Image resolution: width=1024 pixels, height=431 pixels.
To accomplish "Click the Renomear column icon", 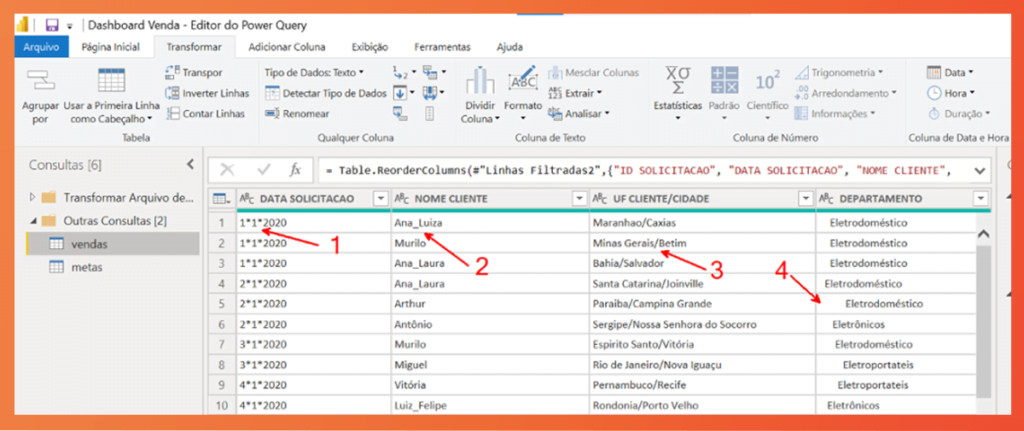I will [272, 114].
